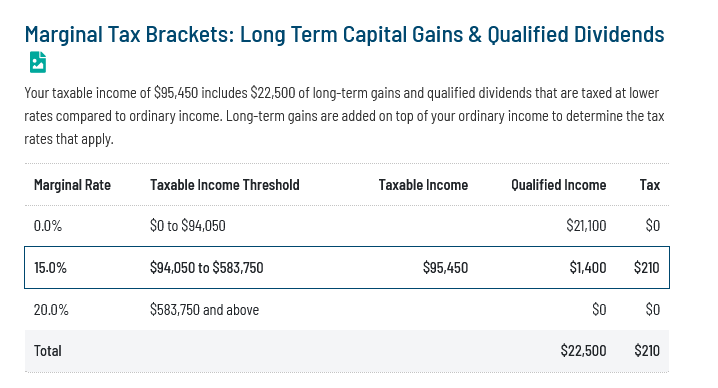Select the Marginal Rate column header
Image resolution: width=718 pixels, height=388 pixels.
[x=72, y=185]
